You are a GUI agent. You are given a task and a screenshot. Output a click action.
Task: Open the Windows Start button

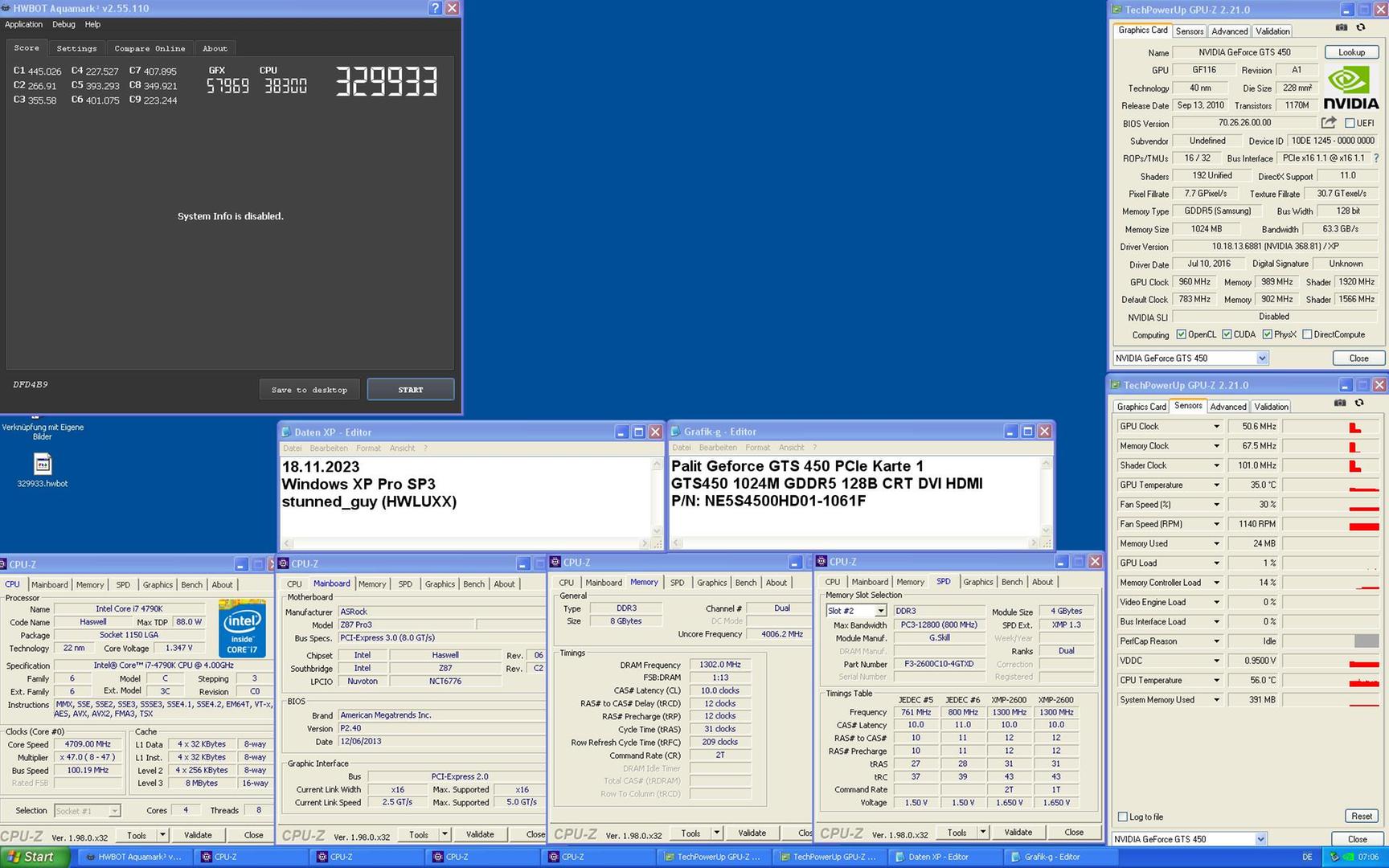35,857
